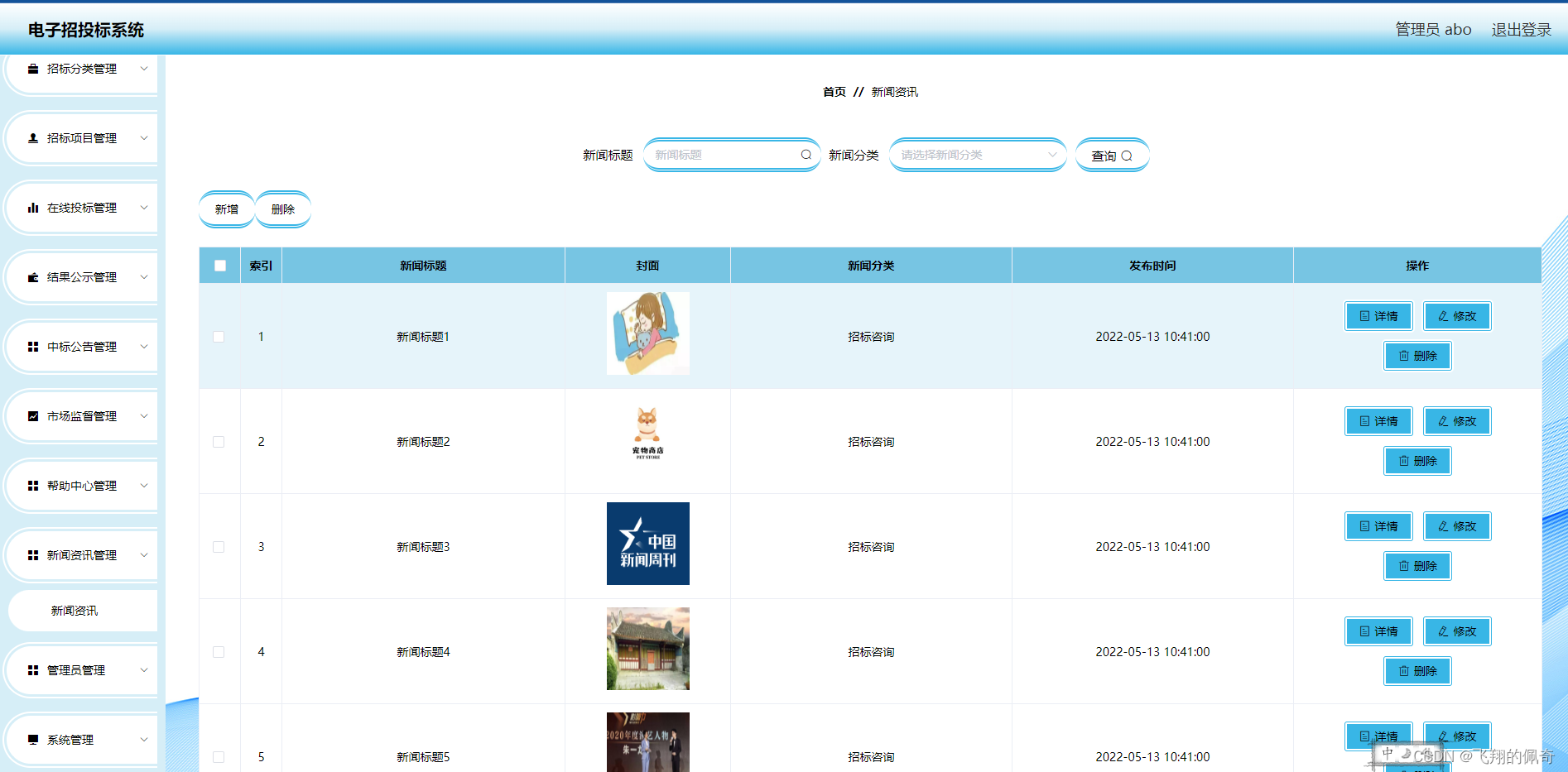
Task: Click the bookmark icon beside 招标分类管理
Action: pyautogui.click(x=32, y=69)
